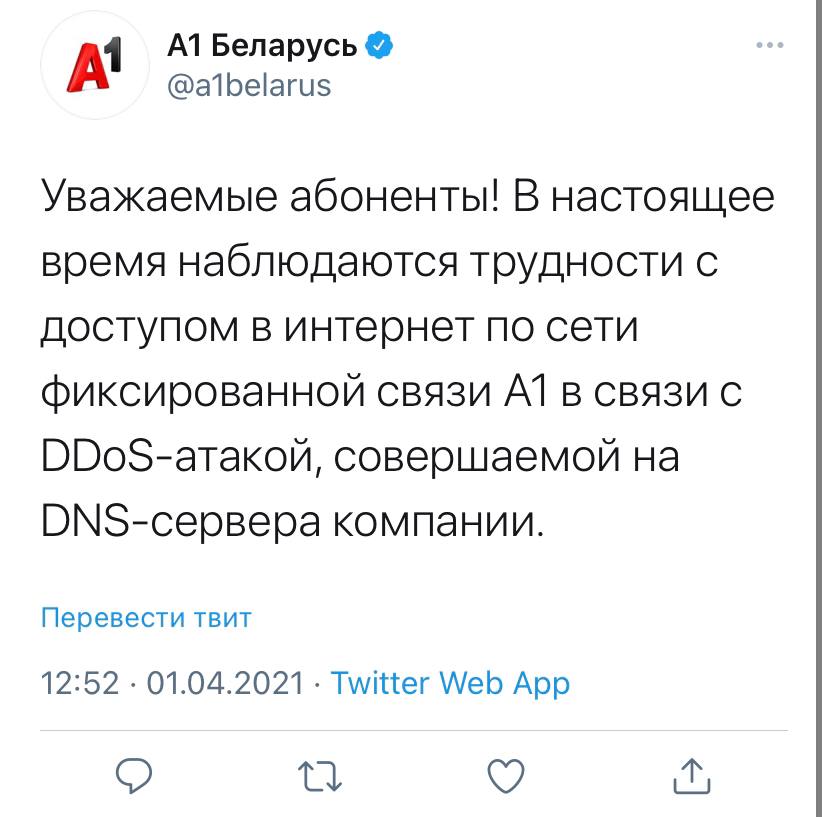
Task: Click the 01.04.2021 date
Action: tap(224, 683)
